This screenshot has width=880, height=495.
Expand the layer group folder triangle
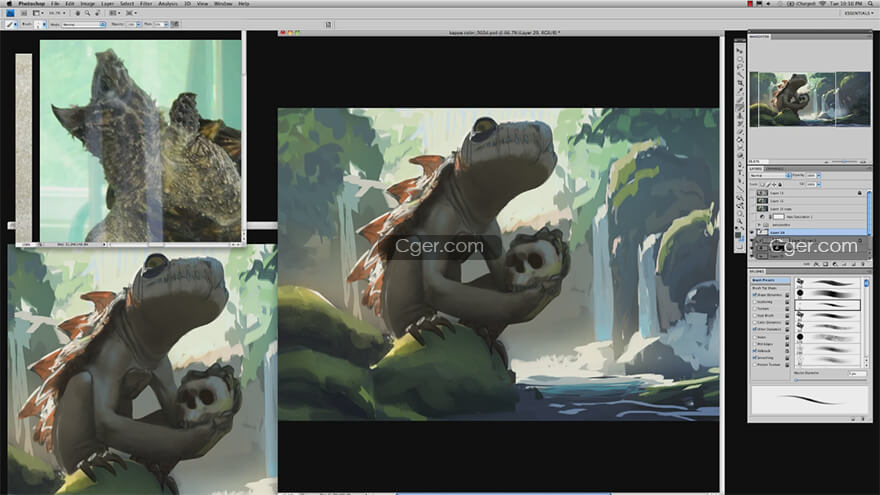coord(759,224)
